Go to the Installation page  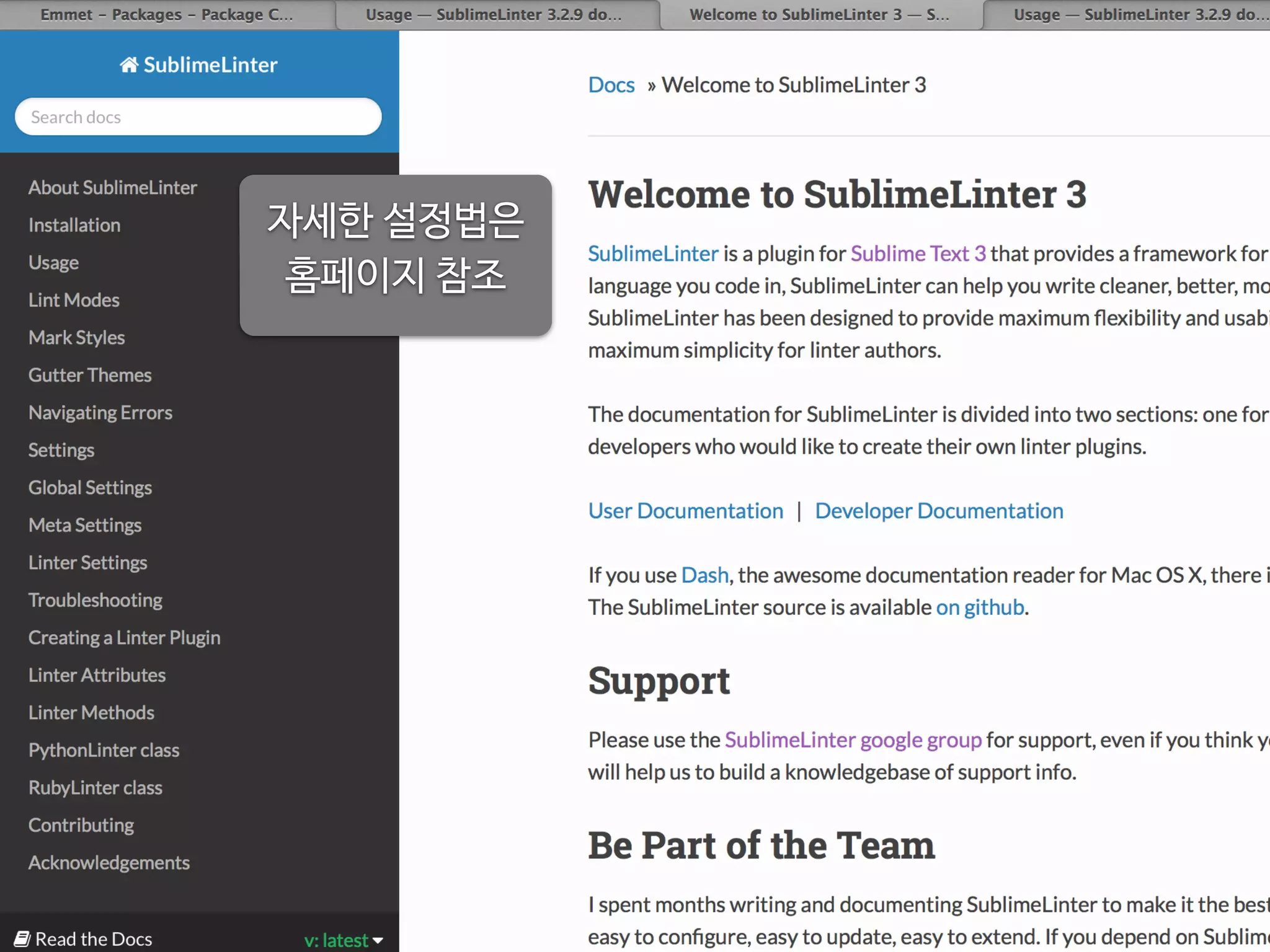[x=74, y=225]
